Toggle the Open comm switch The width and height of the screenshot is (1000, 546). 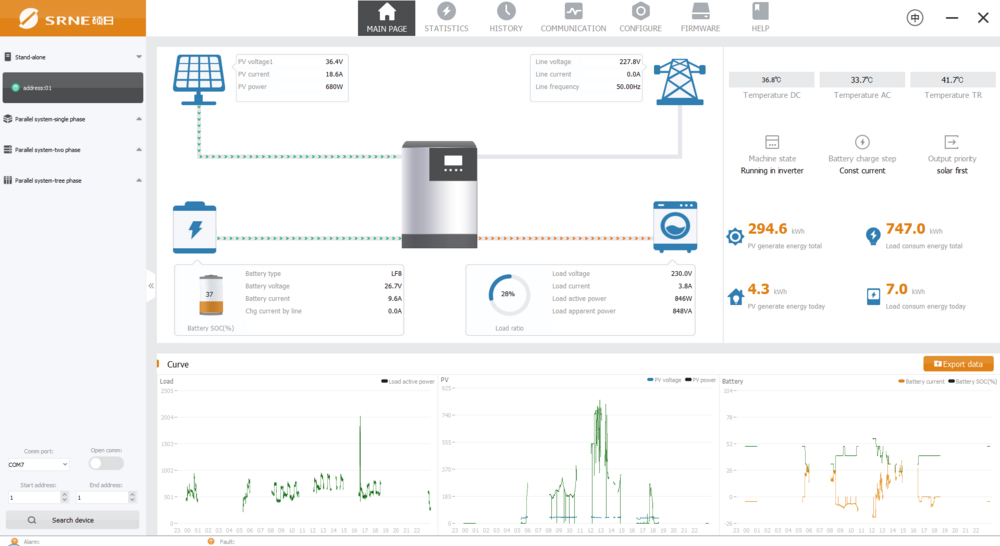click(x=106, y=463)
